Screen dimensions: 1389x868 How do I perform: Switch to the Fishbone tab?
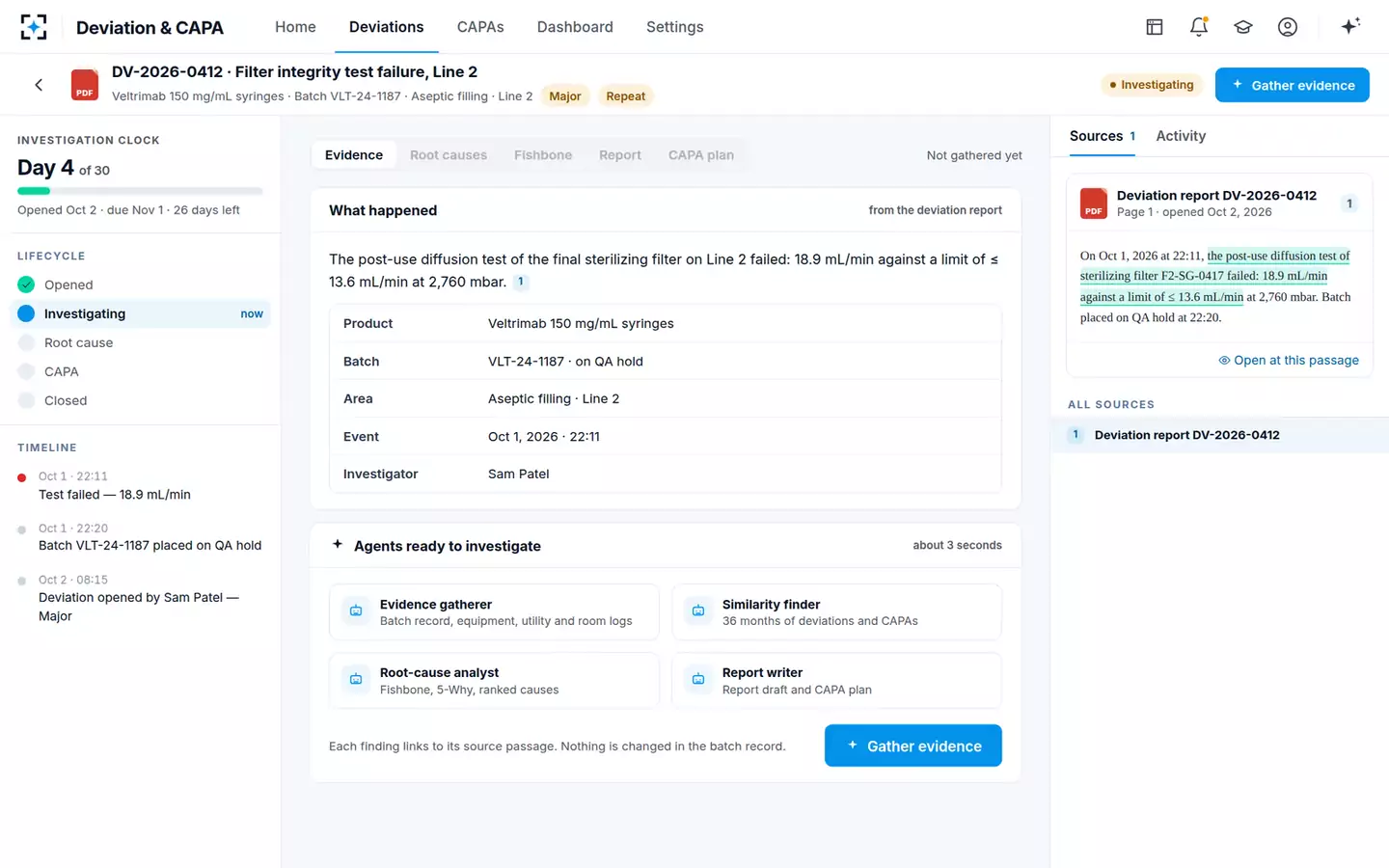[543, 155]
